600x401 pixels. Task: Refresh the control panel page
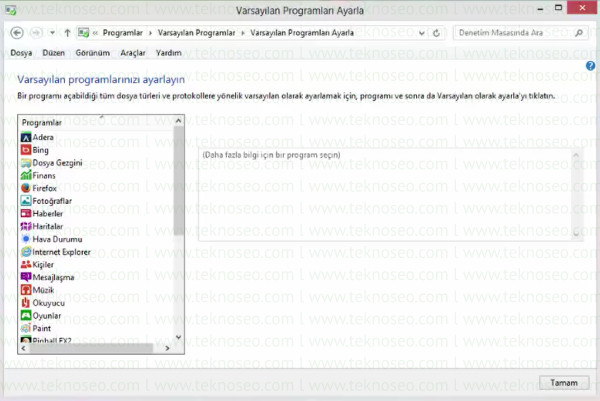(436, 33)
